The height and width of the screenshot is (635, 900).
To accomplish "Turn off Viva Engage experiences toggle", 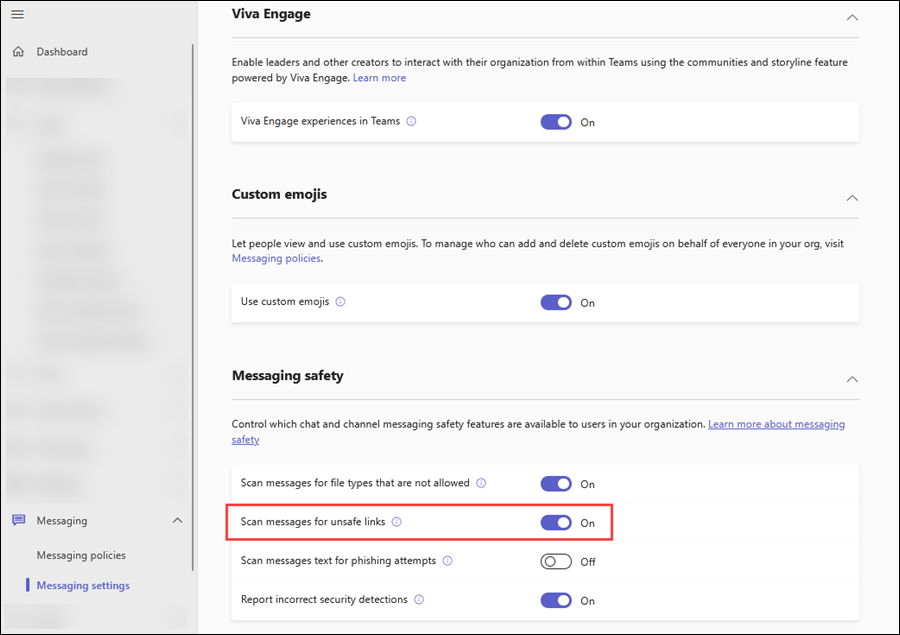I will 556,122.
